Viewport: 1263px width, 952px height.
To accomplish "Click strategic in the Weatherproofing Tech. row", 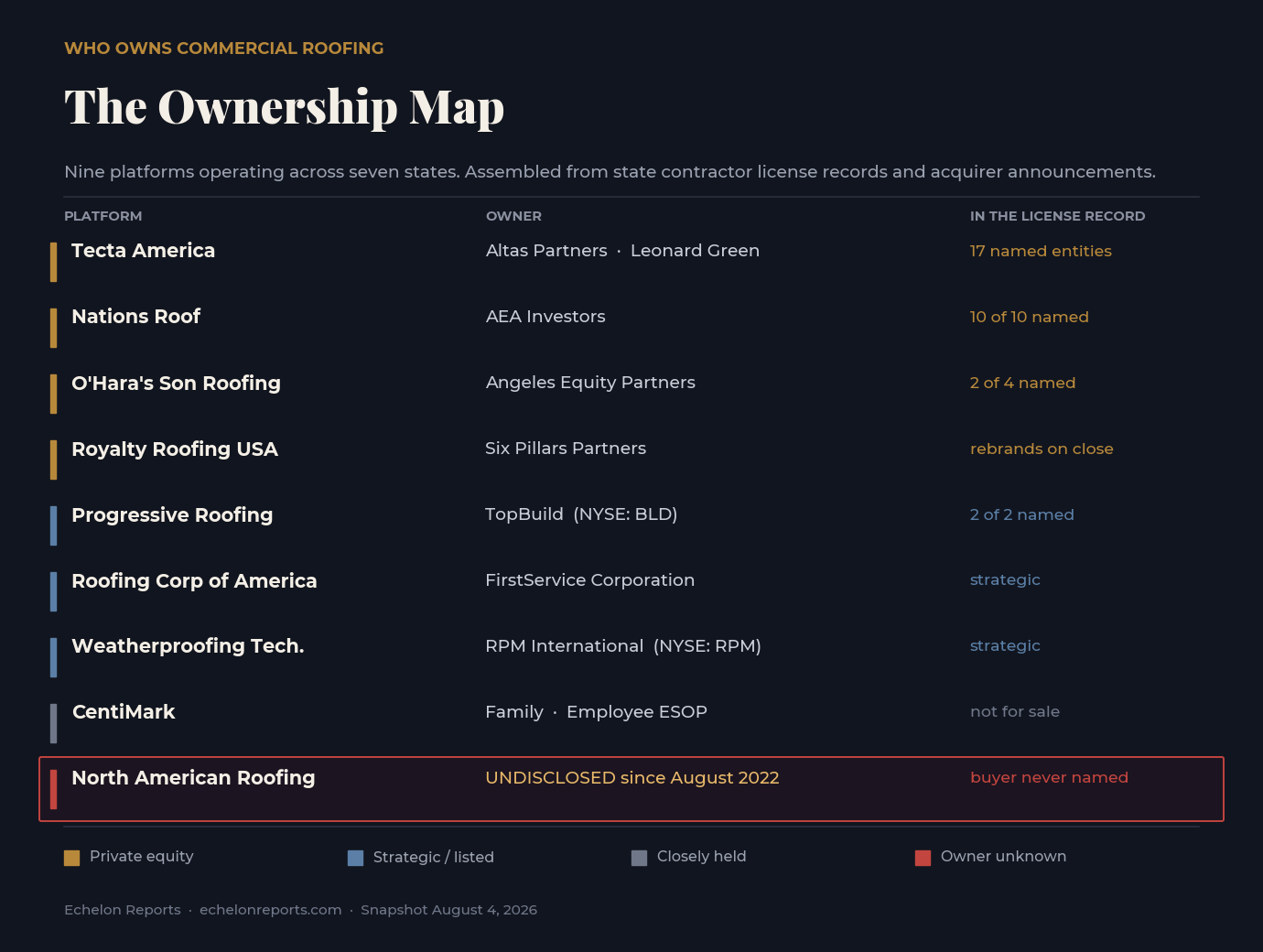I will point(1005,646).
